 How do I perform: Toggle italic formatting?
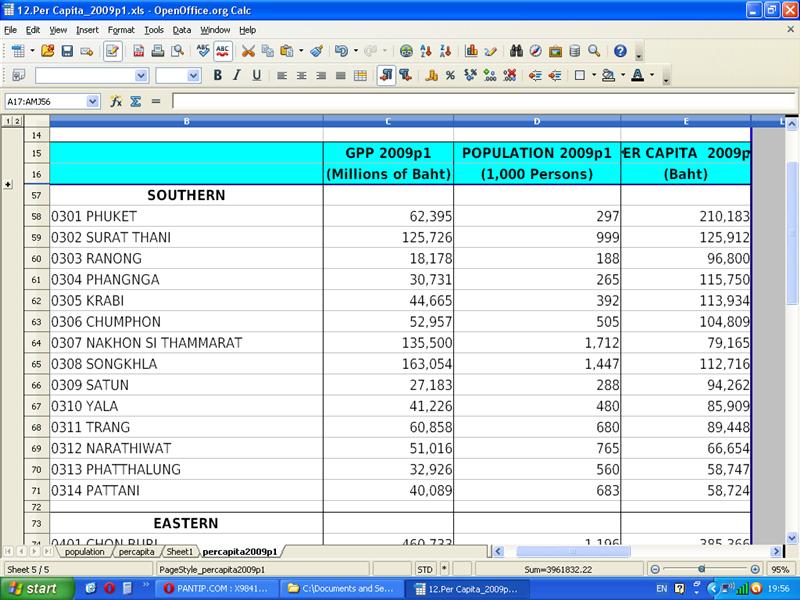pos(237,76)
